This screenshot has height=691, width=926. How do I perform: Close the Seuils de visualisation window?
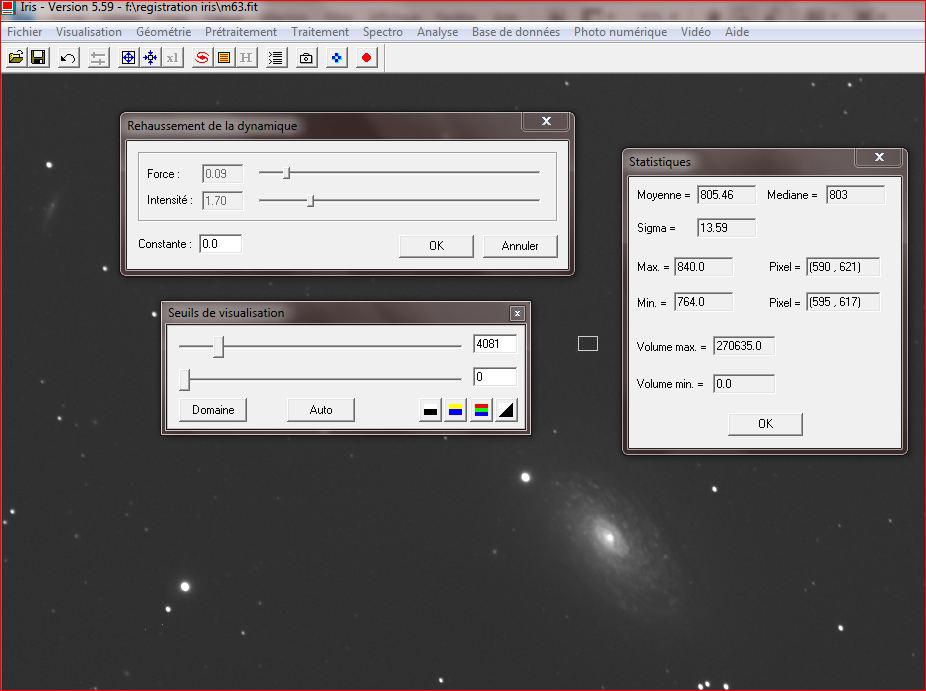tap(517, 314)
